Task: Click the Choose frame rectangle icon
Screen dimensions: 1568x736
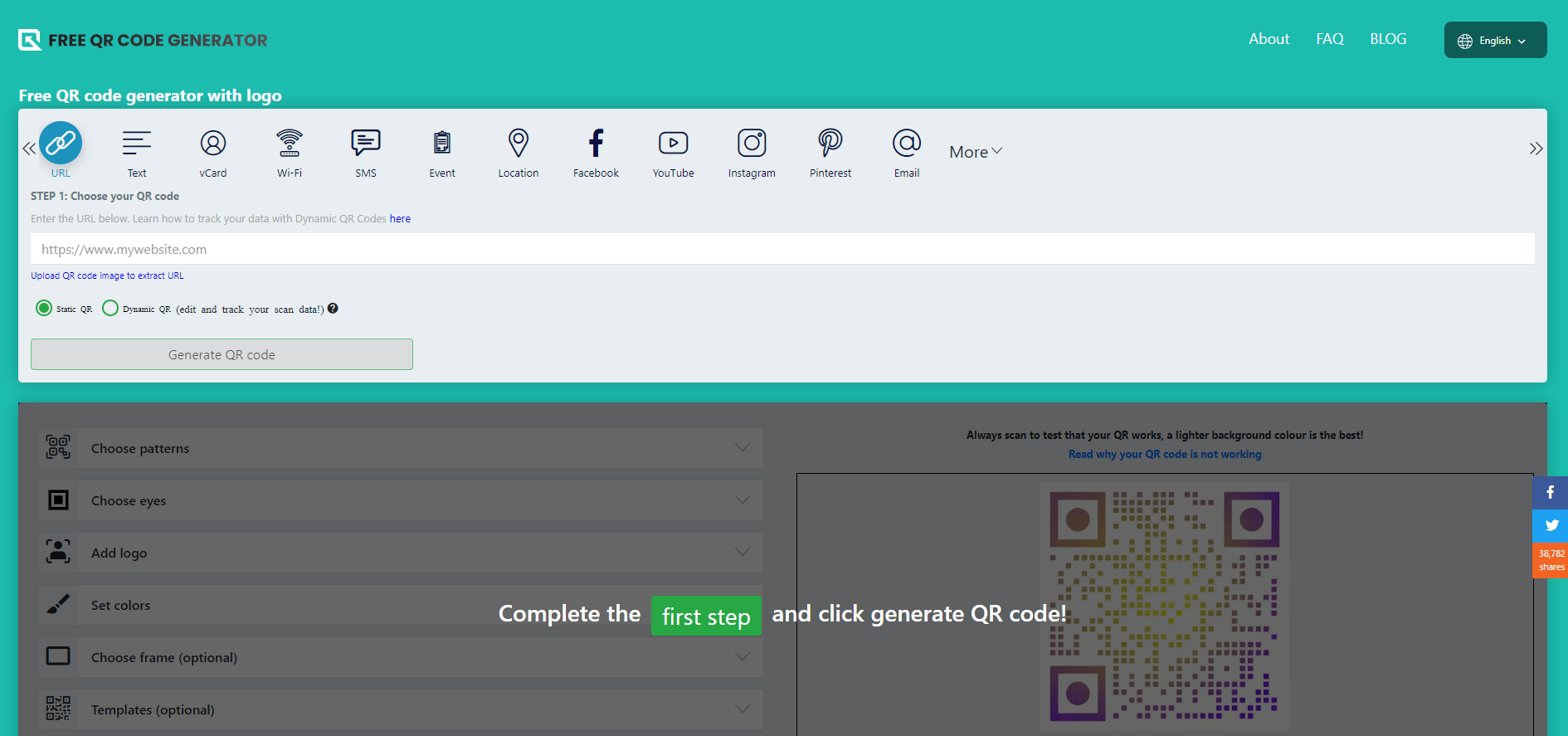Action: point(58,656)
